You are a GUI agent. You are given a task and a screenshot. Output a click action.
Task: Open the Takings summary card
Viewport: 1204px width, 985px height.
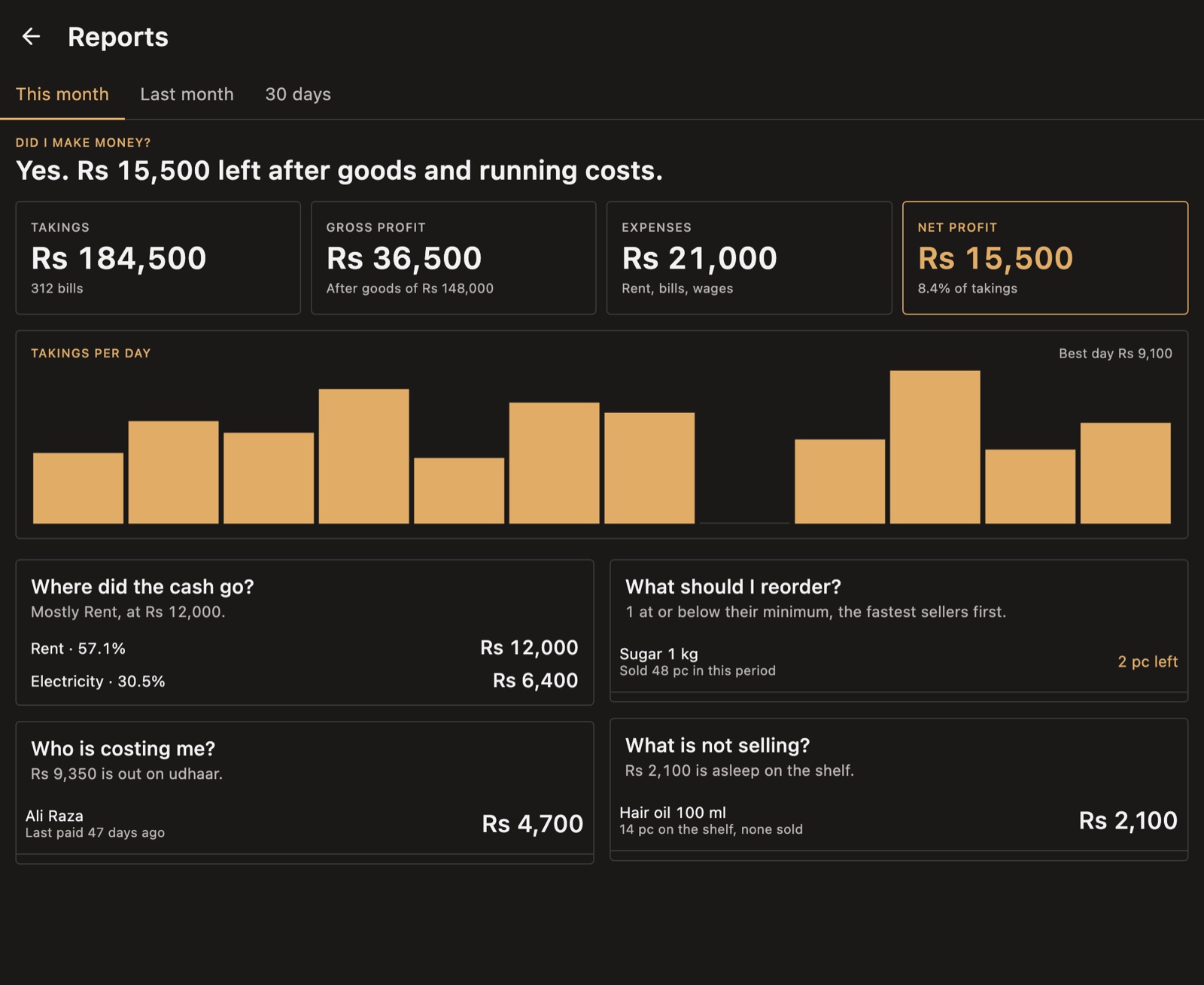click(x=158, y=257)
